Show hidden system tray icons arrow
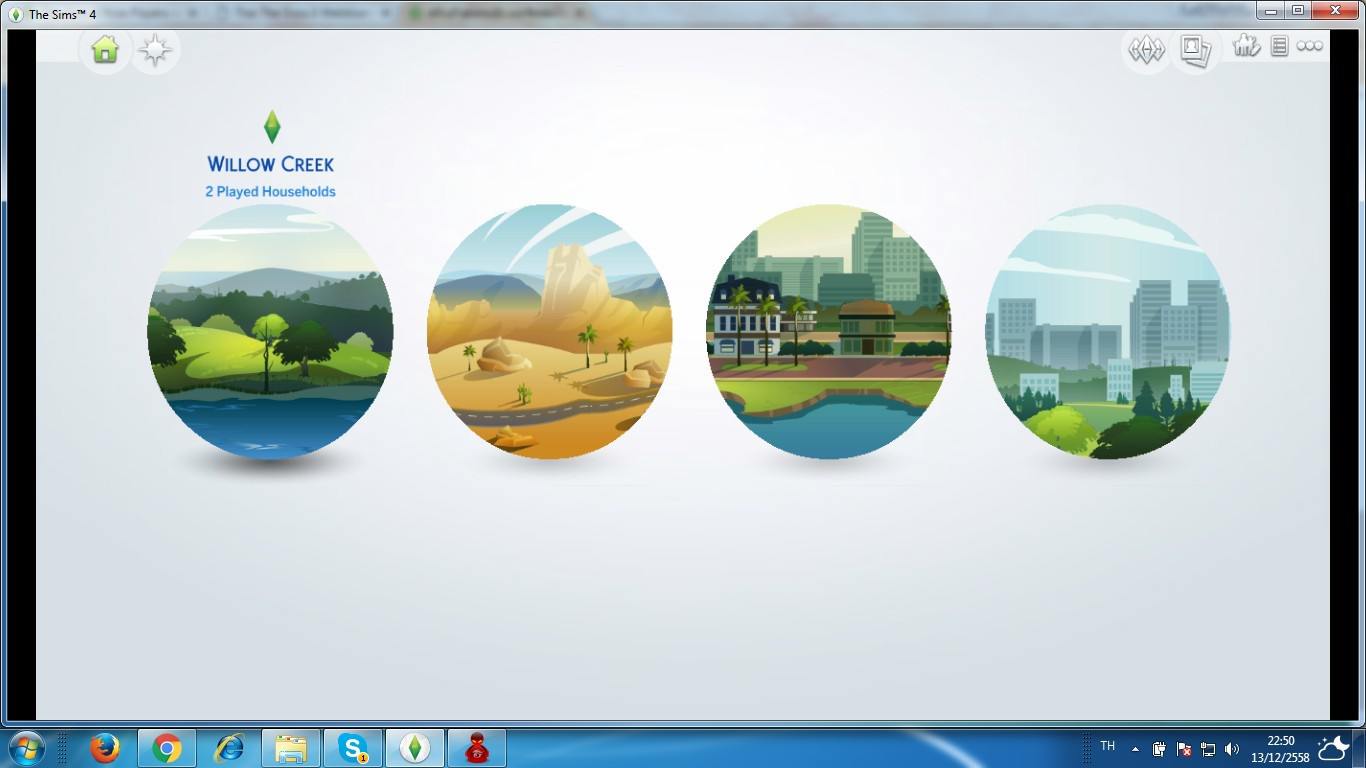Image resolution: width=1366 pixels, height=768 pixels. tap(1135, 748)
